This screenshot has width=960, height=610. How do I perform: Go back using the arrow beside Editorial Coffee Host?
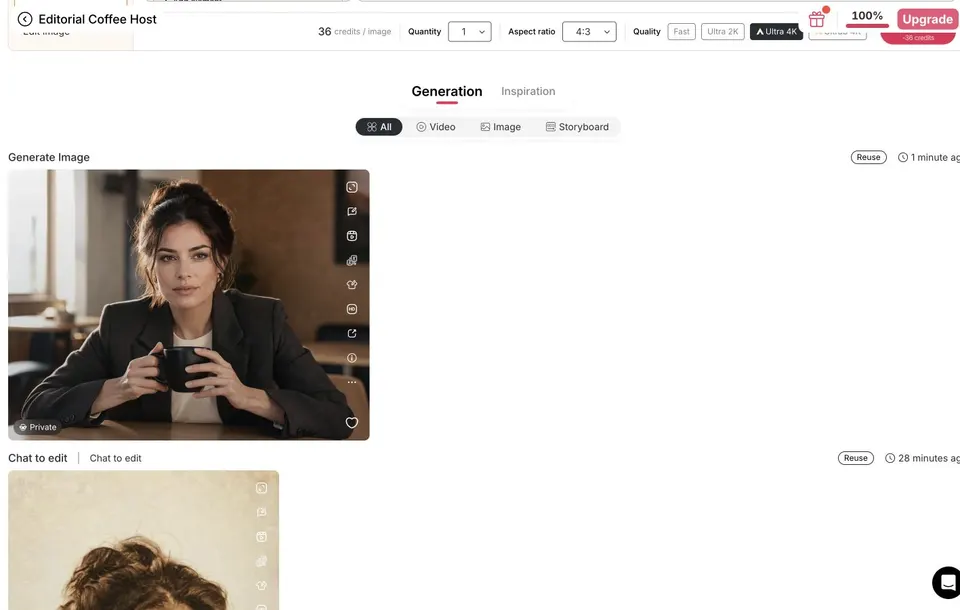point(24,19)
